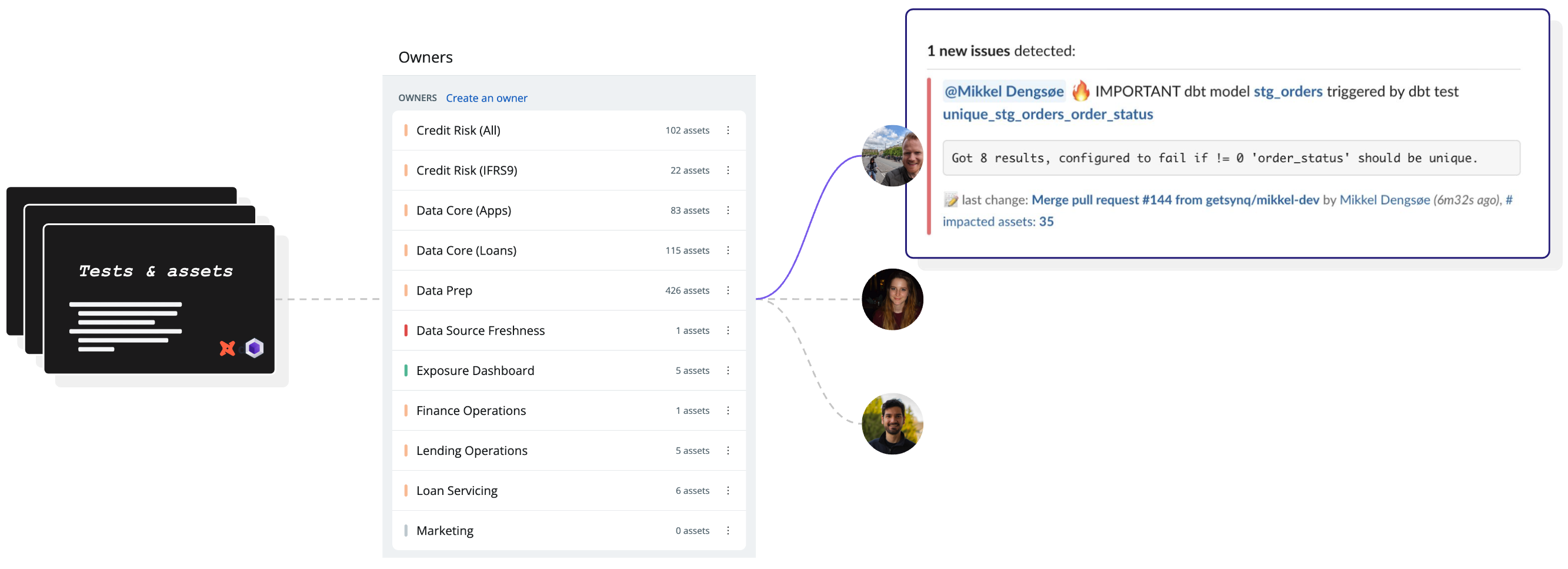Select the Credit Risk (IFRS9) owner row
The width and height of the screenshot is (1568, 569).
click(x=569, y=170)
